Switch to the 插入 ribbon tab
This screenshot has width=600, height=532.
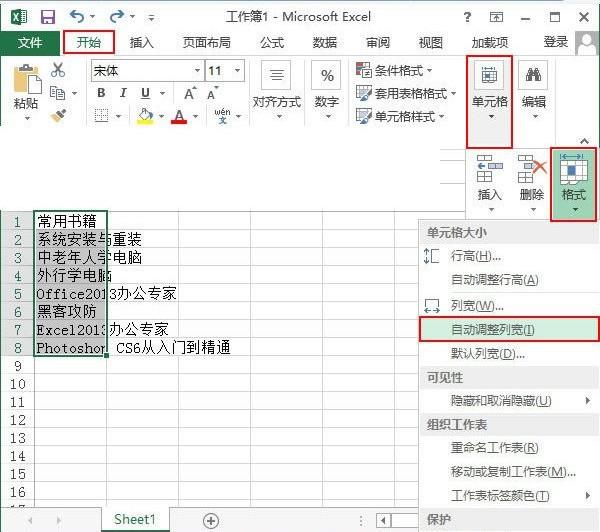click(x=142, y=42)
